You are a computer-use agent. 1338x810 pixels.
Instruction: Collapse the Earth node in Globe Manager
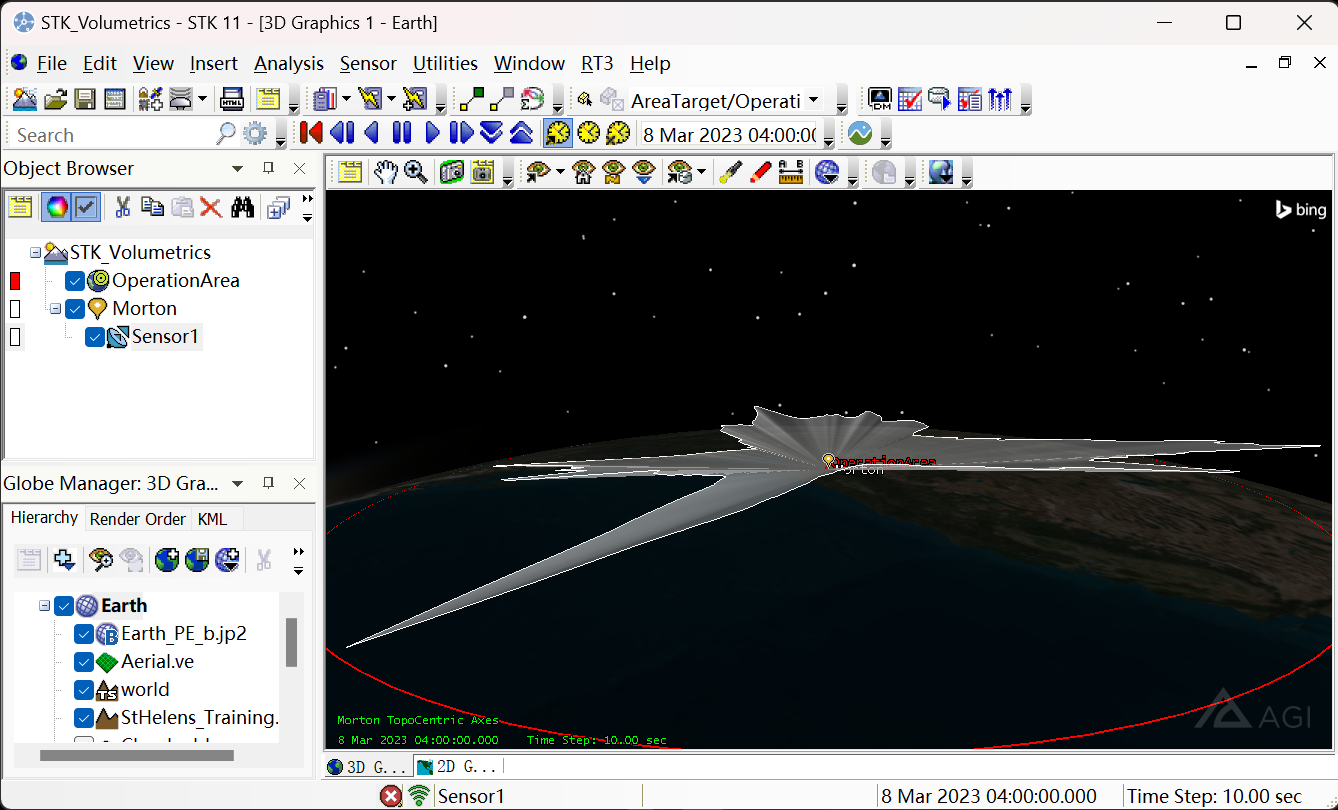[x=44, y=605]
